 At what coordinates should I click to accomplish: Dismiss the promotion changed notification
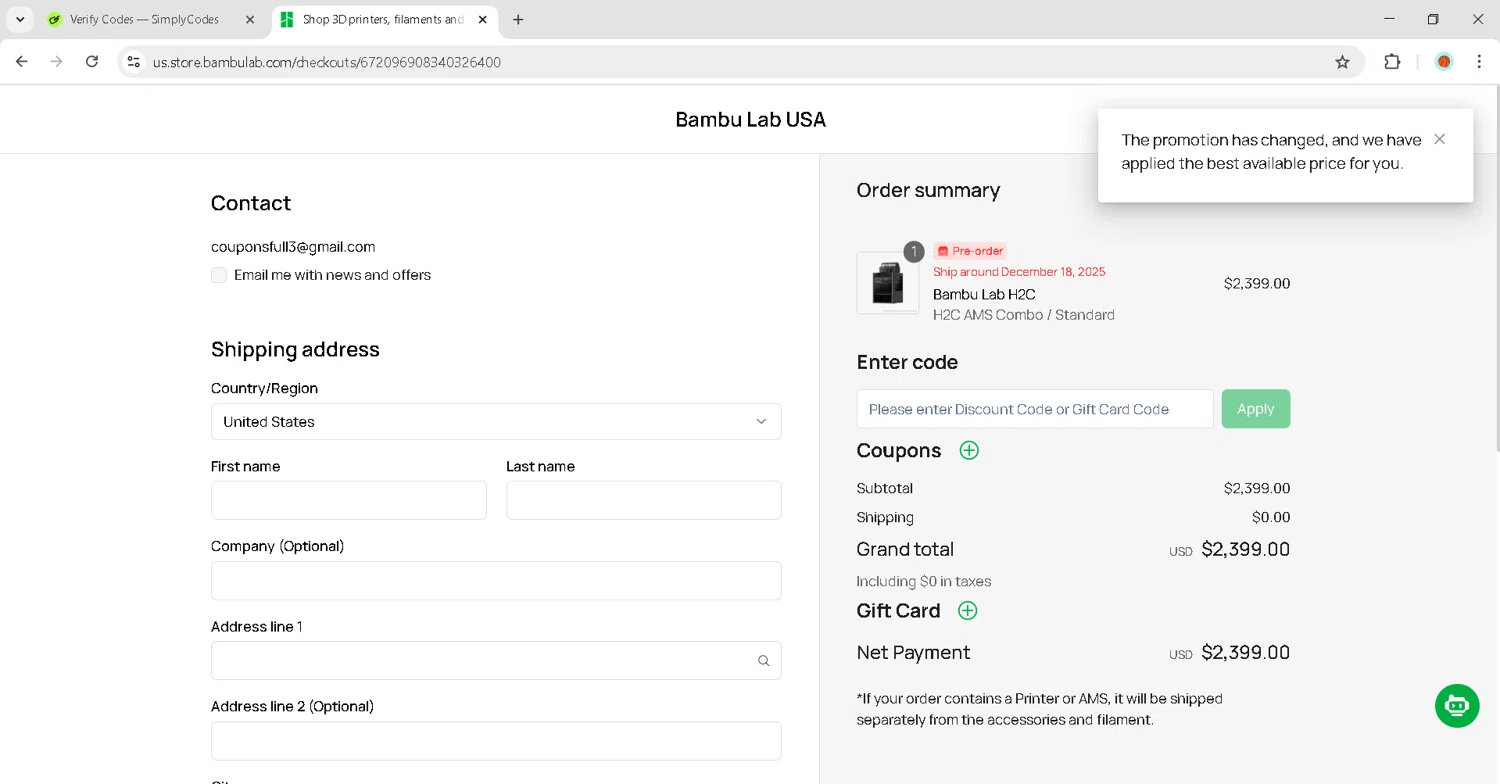pyautogui.click(x=1439, y=139)
